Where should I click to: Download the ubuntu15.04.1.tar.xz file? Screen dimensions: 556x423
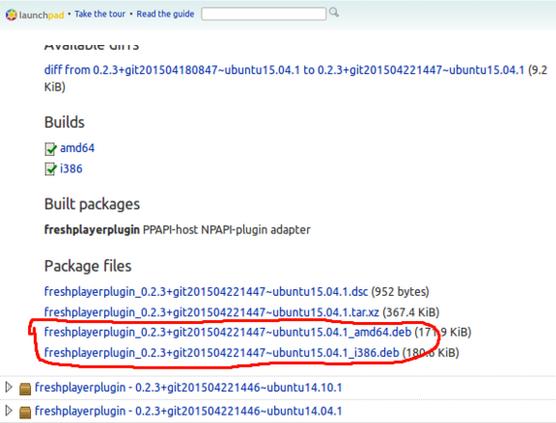pyautogui.click(x=212, y=312)
